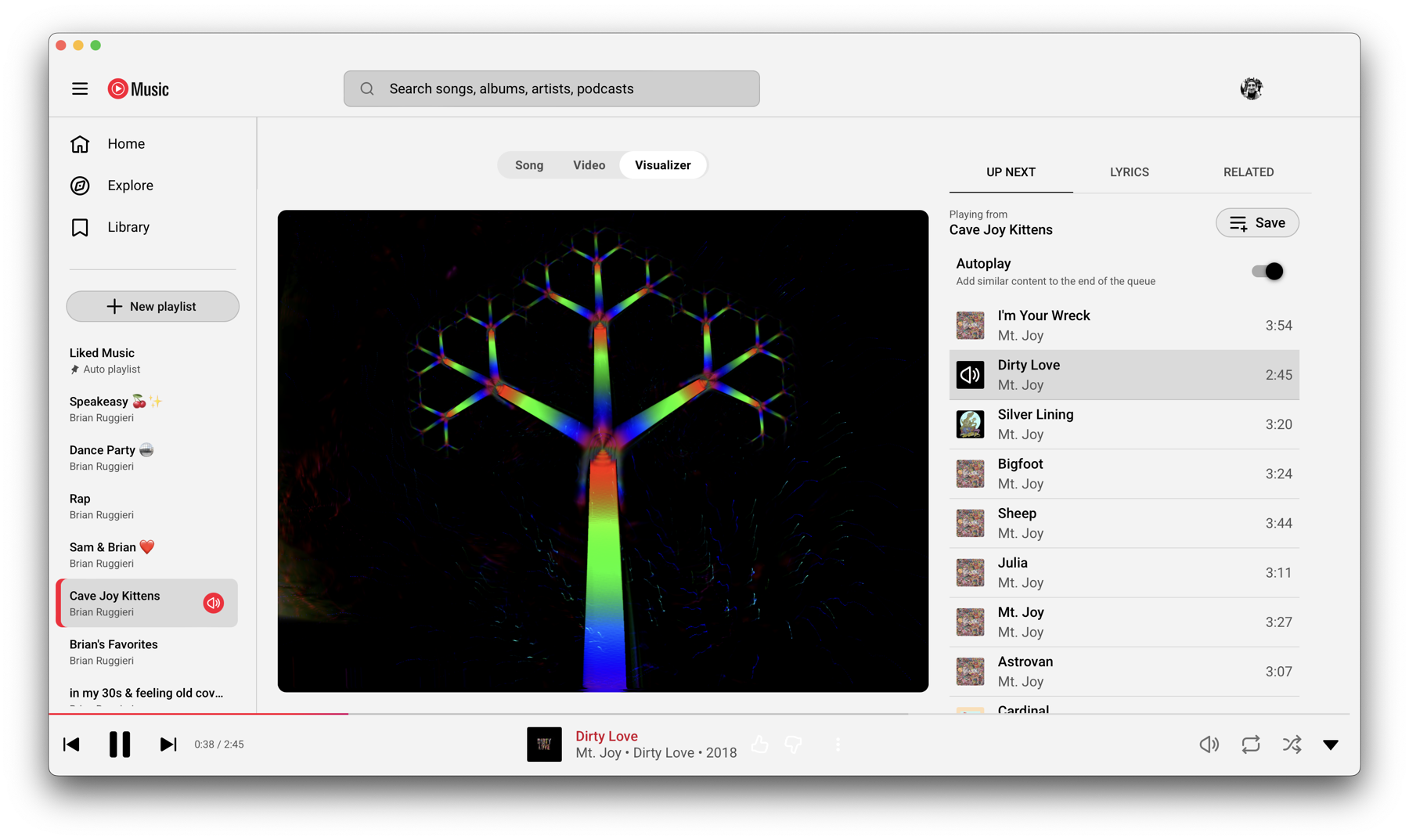
Task: Switch to the Song view
Action: (529, 165)
